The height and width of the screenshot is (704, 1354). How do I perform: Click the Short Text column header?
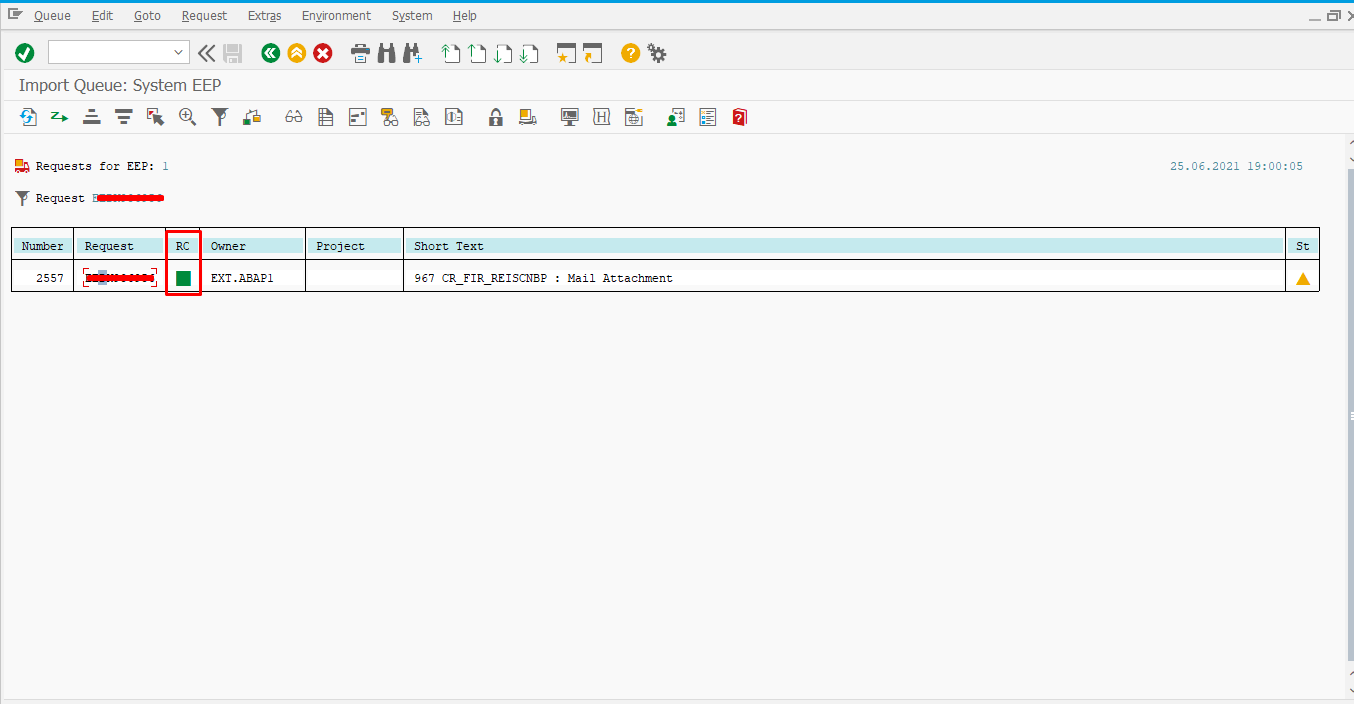click(x=844, y=246)
